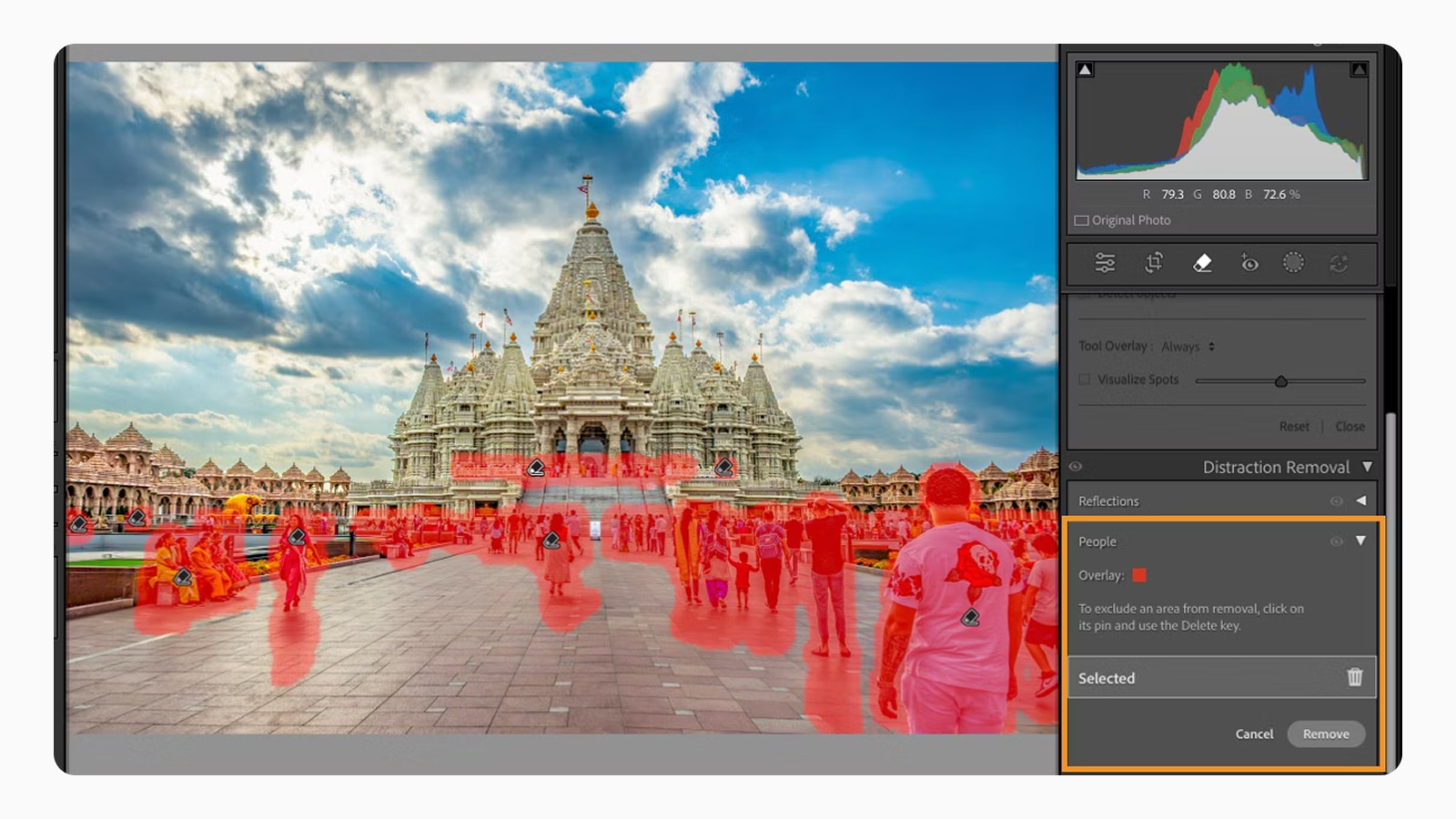Enable the Original Photo comparison checkbox

click(x=1082, y=219)
